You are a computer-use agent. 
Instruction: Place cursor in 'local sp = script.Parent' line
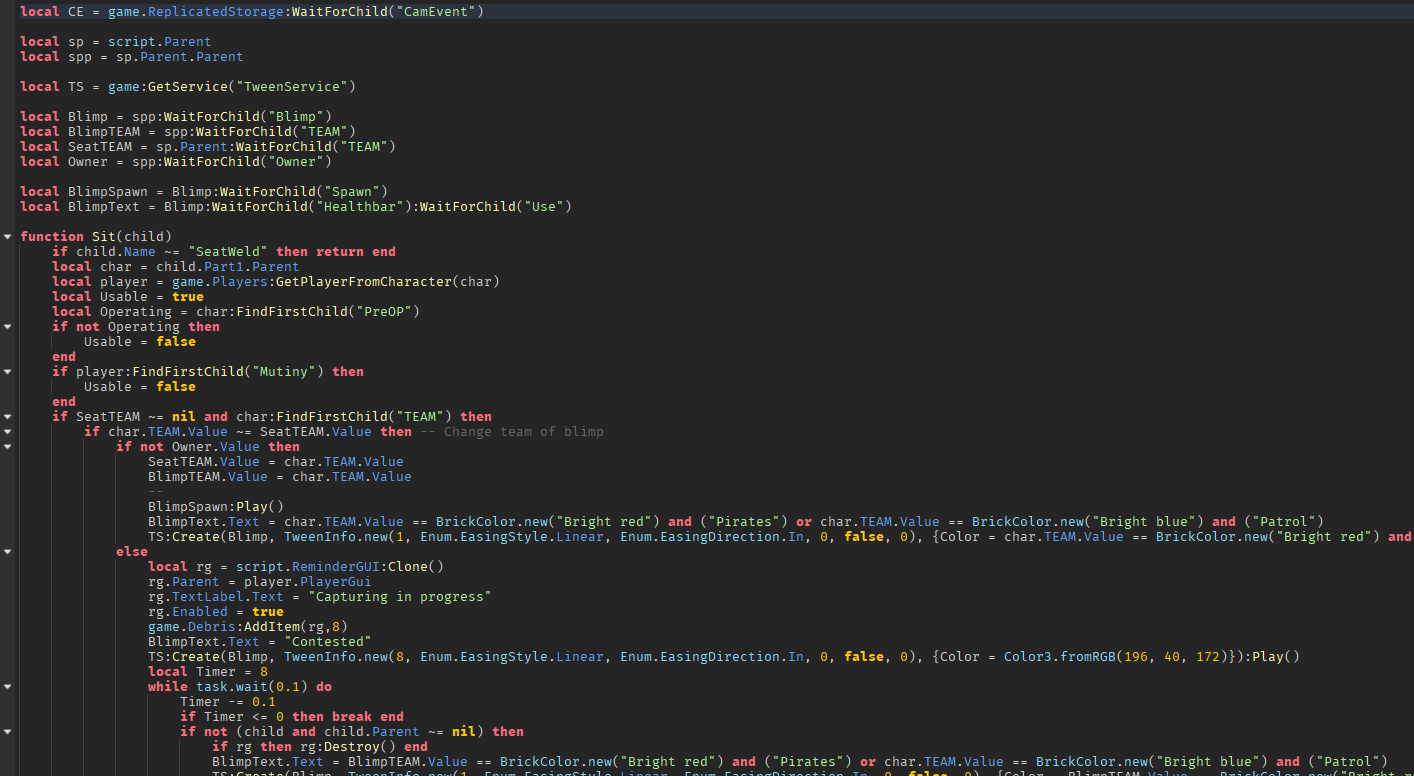pos(116,42)
